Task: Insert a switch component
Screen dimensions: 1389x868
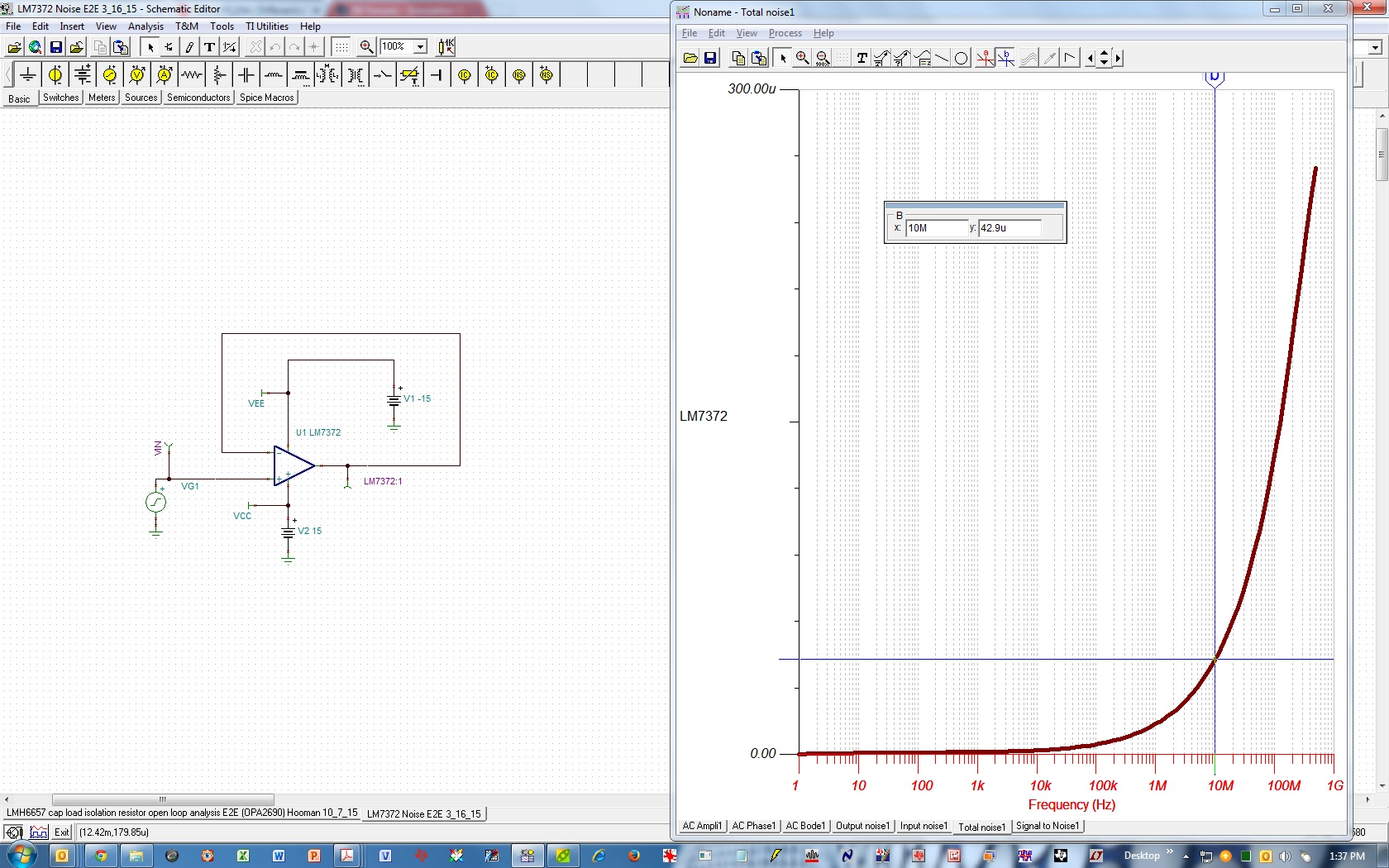Action: [383, 75]
